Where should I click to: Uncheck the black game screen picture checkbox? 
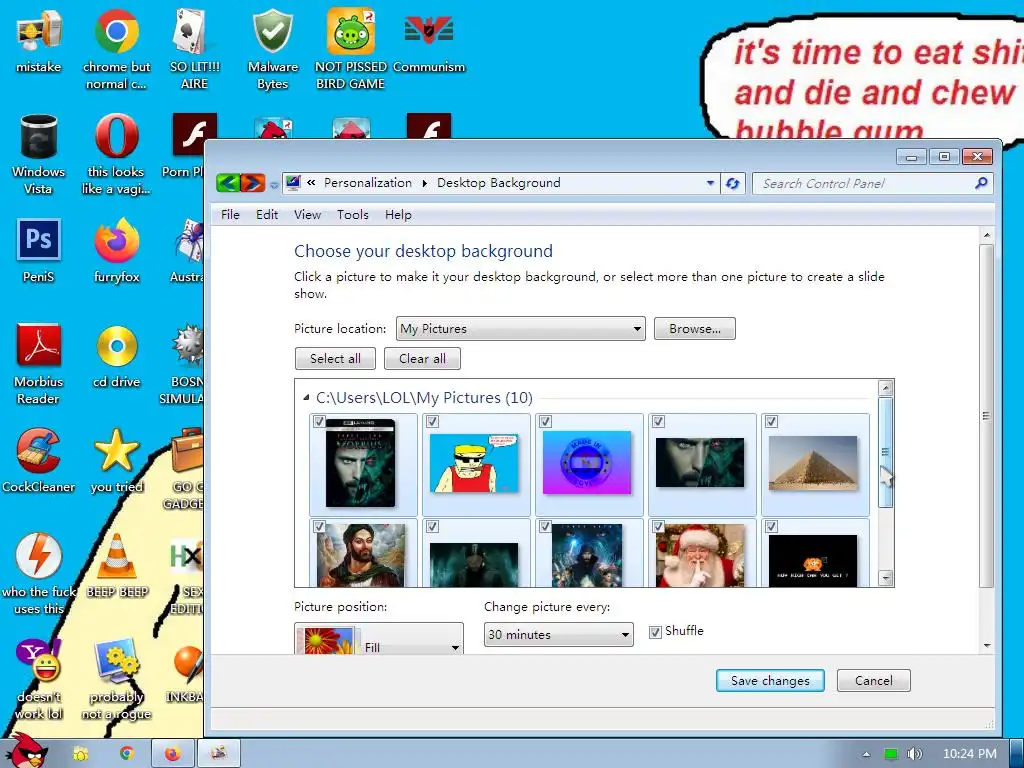coord(771,527)
